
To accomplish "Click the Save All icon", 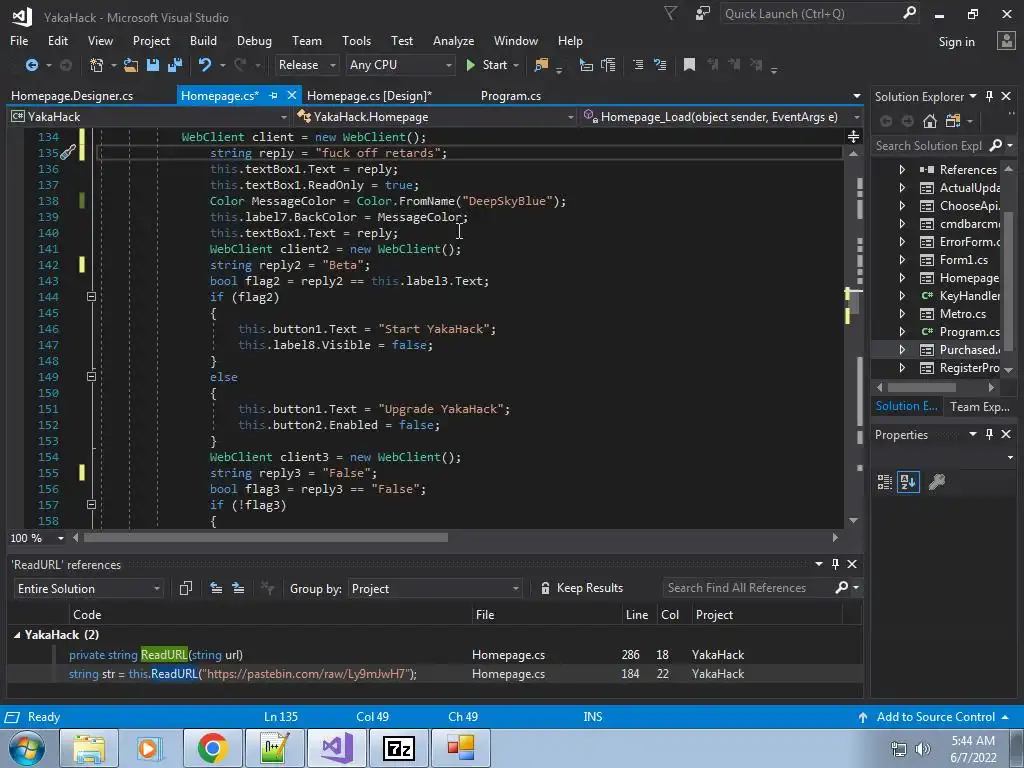I will coord(174,65).
